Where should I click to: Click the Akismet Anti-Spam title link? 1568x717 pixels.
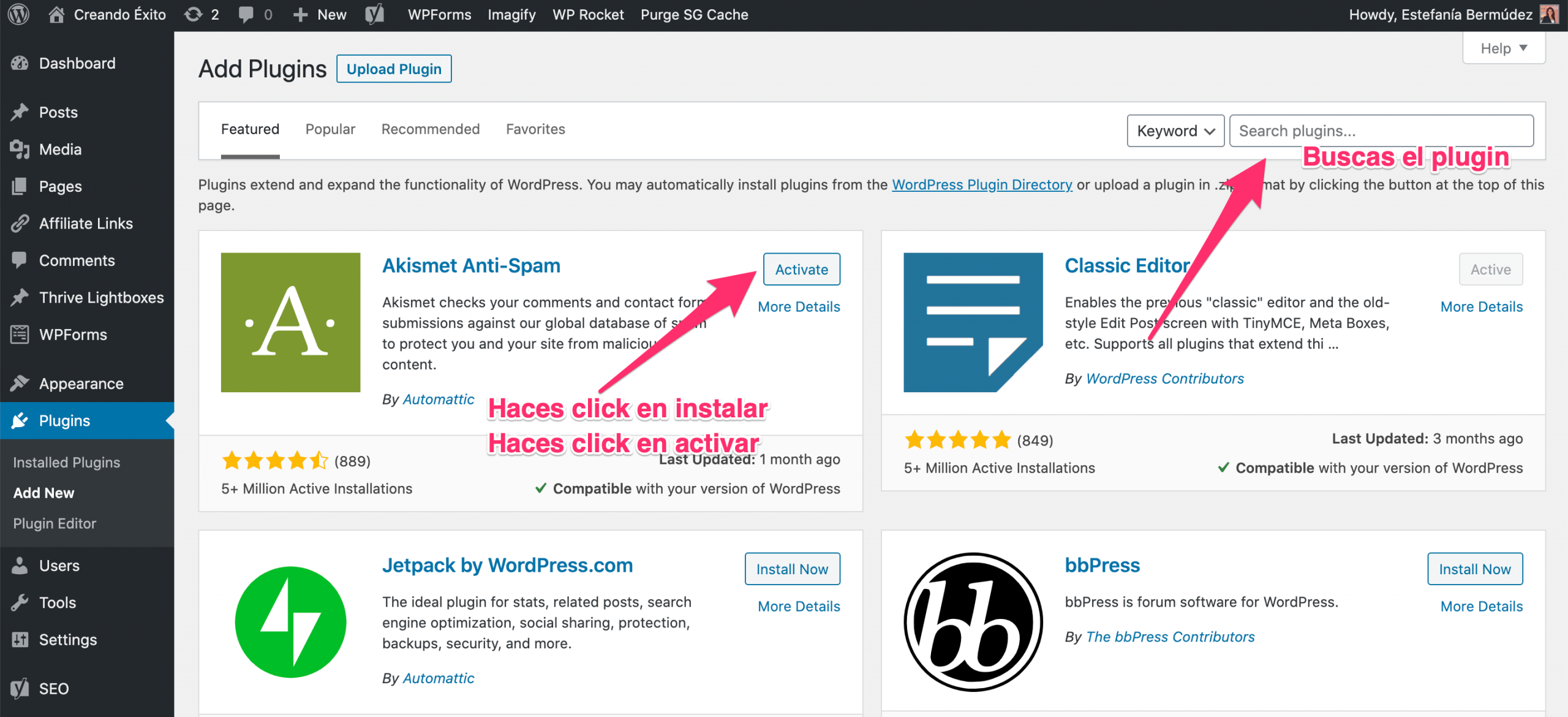(472, 265)
